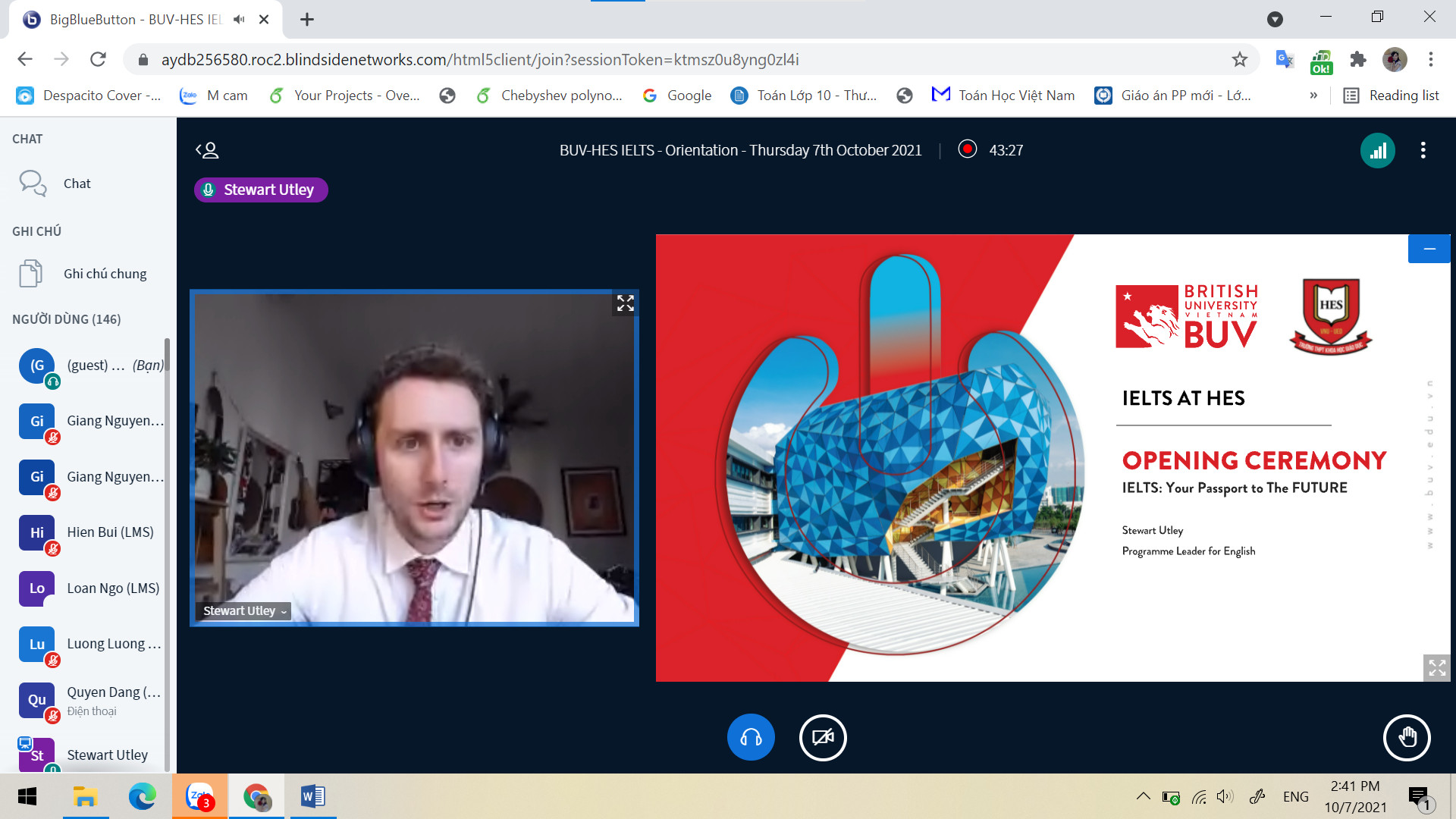Viewport: 1456px width, 819px height.
Task: Open Stewart Utley webcam name dropdown
Action: click(244, 610)
